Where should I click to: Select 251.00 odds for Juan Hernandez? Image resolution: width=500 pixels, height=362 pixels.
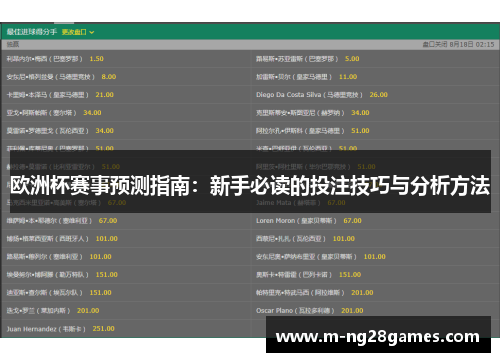[104, 329]
